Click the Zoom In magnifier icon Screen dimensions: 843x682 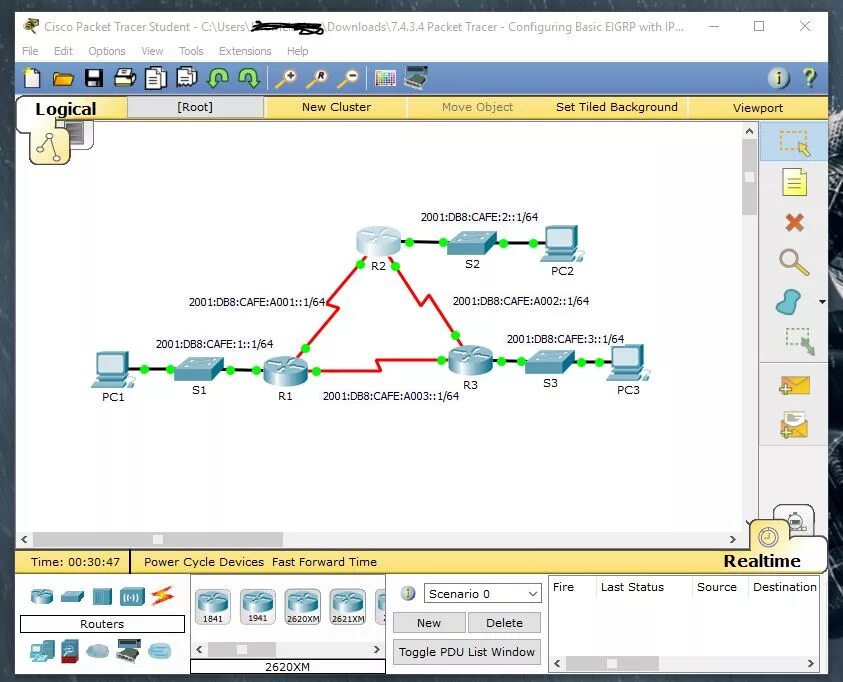click(285, 78)
